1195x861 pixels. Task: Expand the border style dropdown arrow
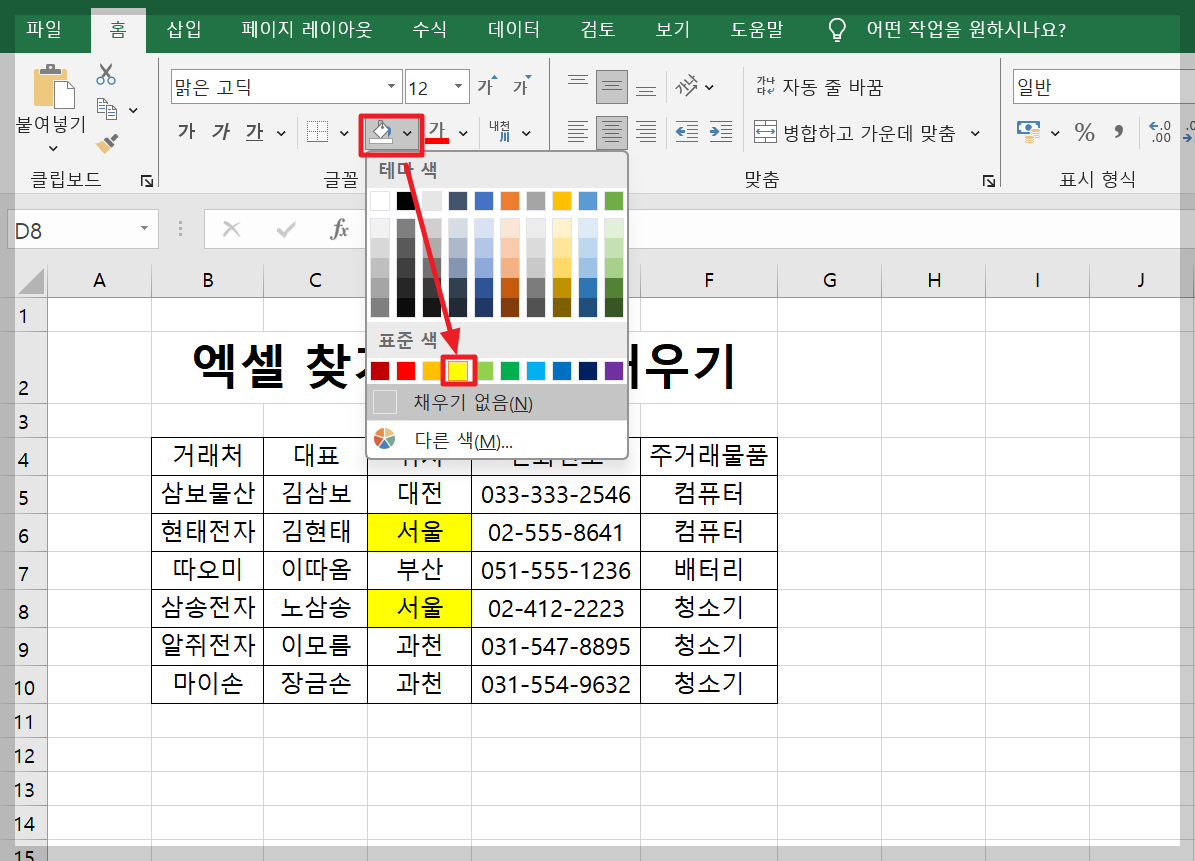(x=343, y=132)
